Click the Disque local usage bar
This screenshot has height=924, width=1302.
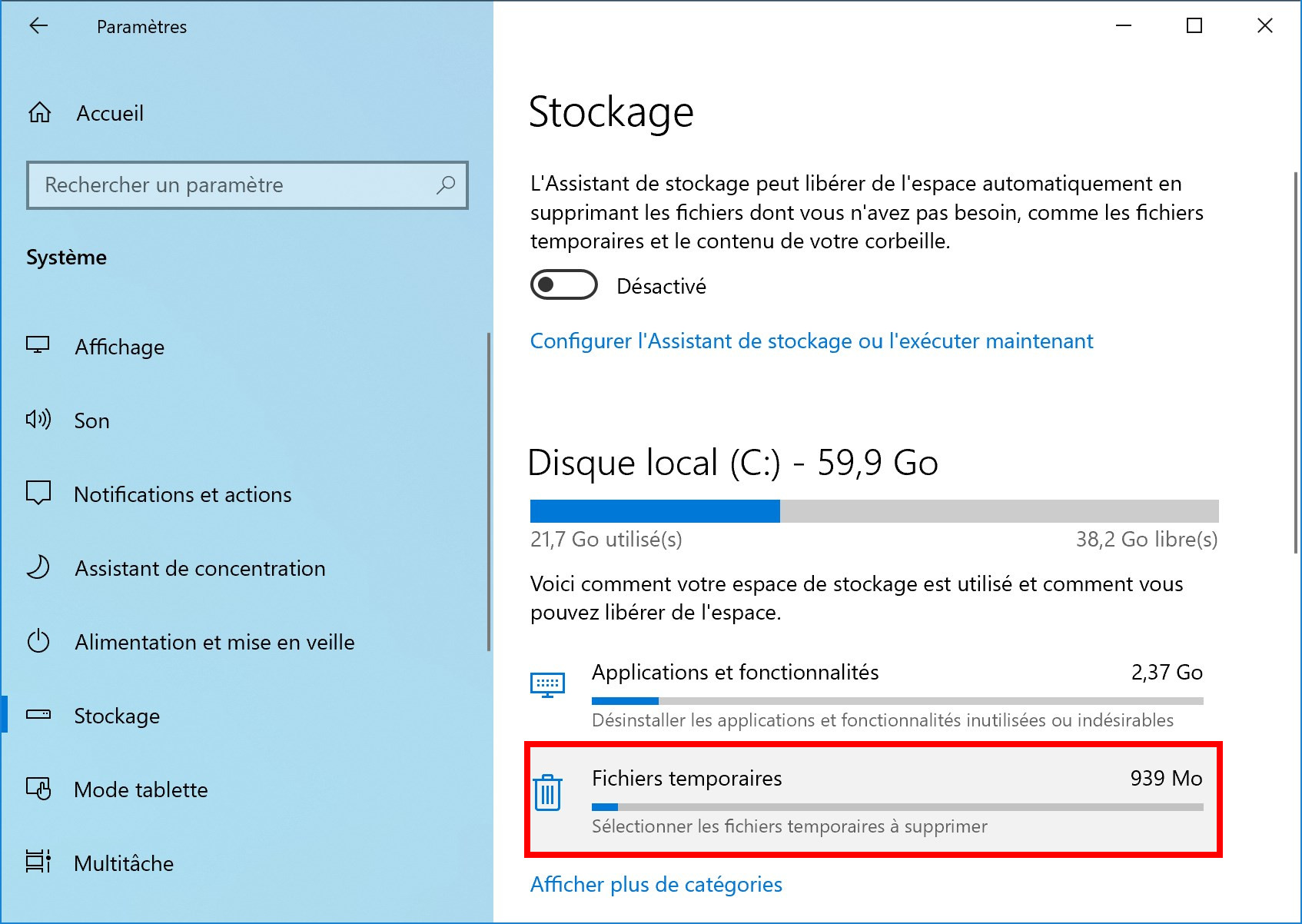(x=875, y=511)
